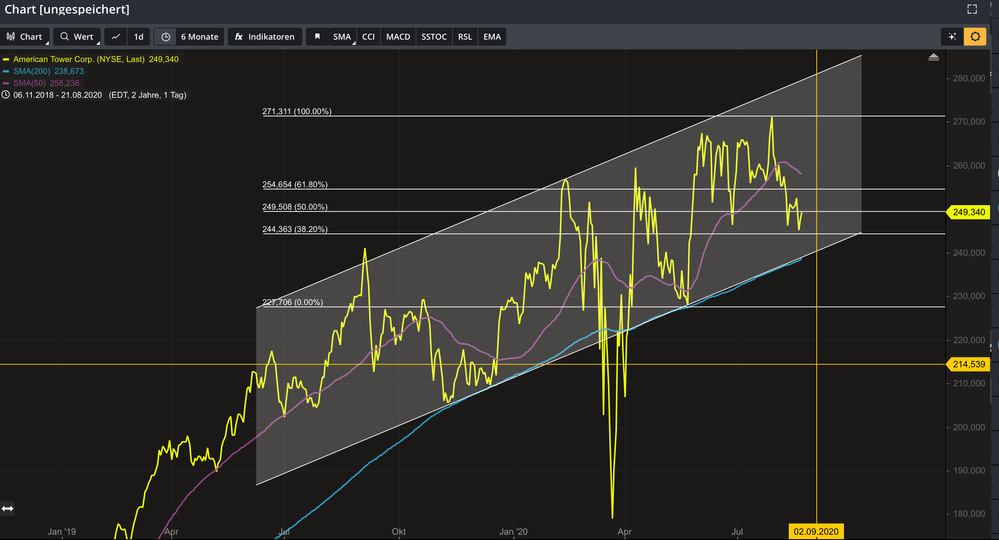999x540 pixels.
Task: Click the EMA indicator button
Action: (492, 37)
